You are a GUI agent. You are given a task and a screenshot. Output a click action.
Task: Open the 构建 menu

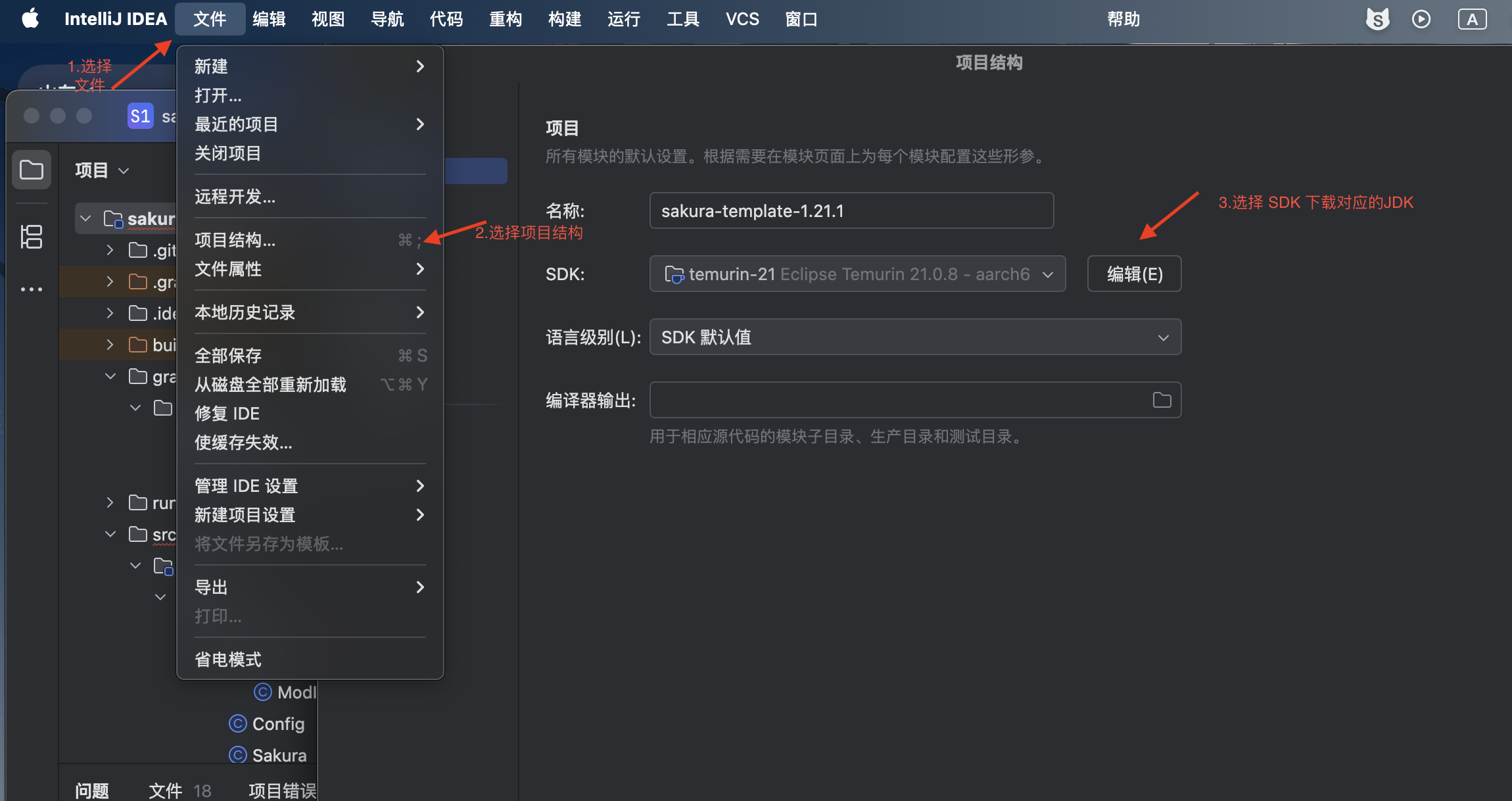click(x=565, y=19)
